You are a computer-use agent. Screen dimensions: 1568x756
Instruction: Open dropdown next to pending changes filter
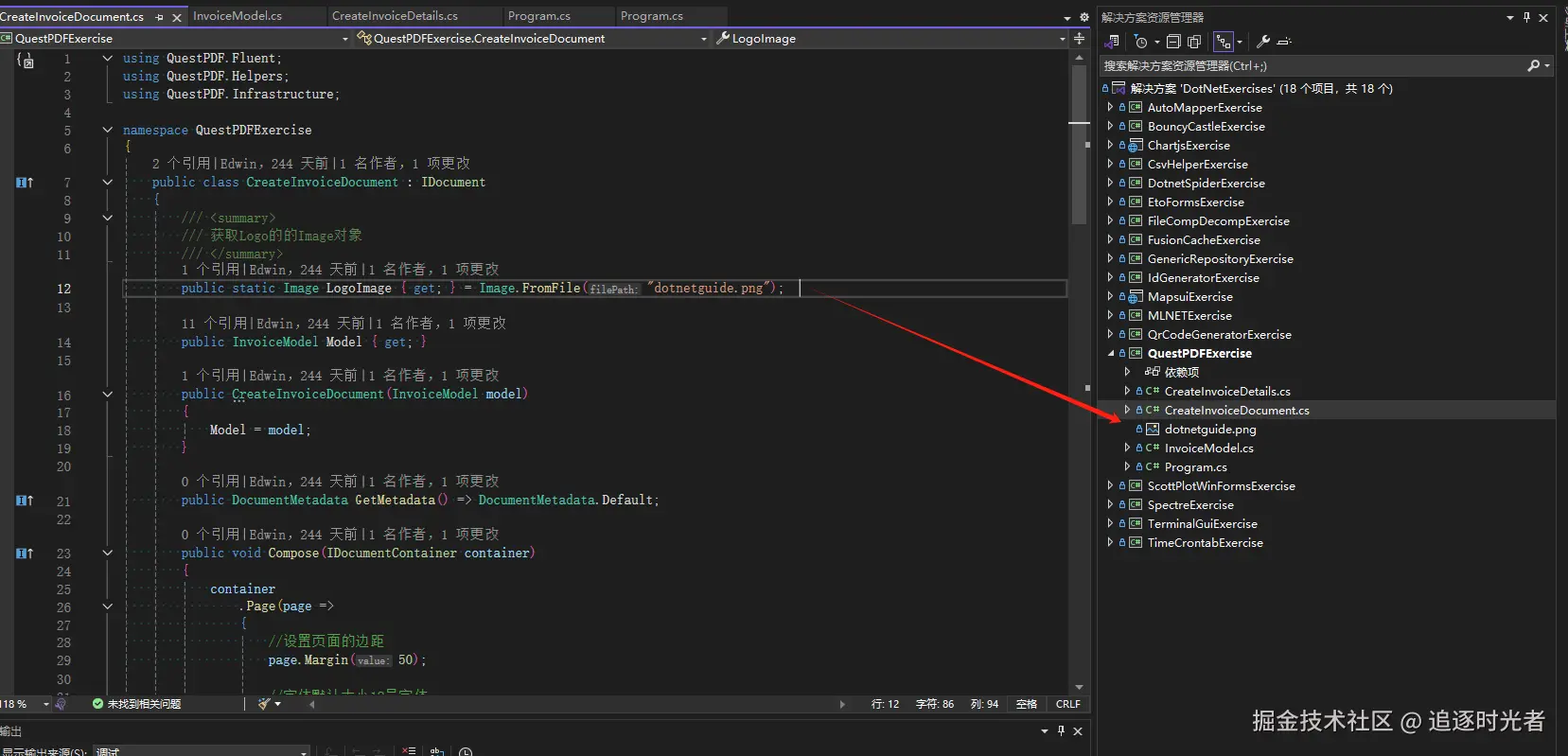point(1156,42)
